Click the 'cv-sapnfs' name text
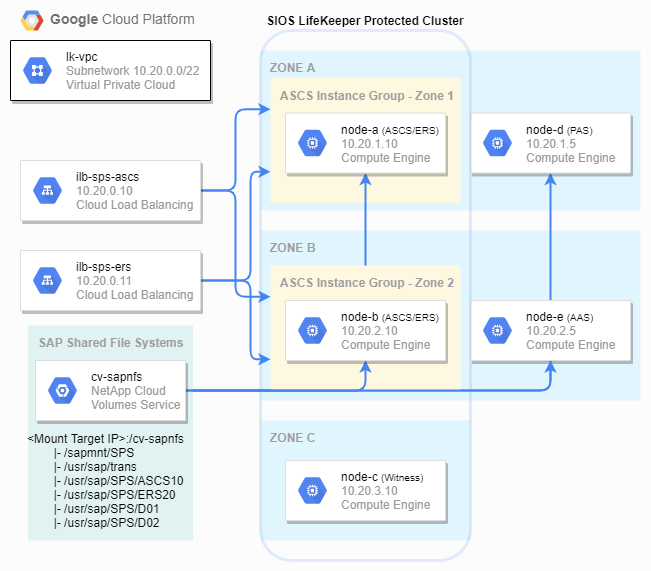Screen dimensions: 651x571 point(117,377)
